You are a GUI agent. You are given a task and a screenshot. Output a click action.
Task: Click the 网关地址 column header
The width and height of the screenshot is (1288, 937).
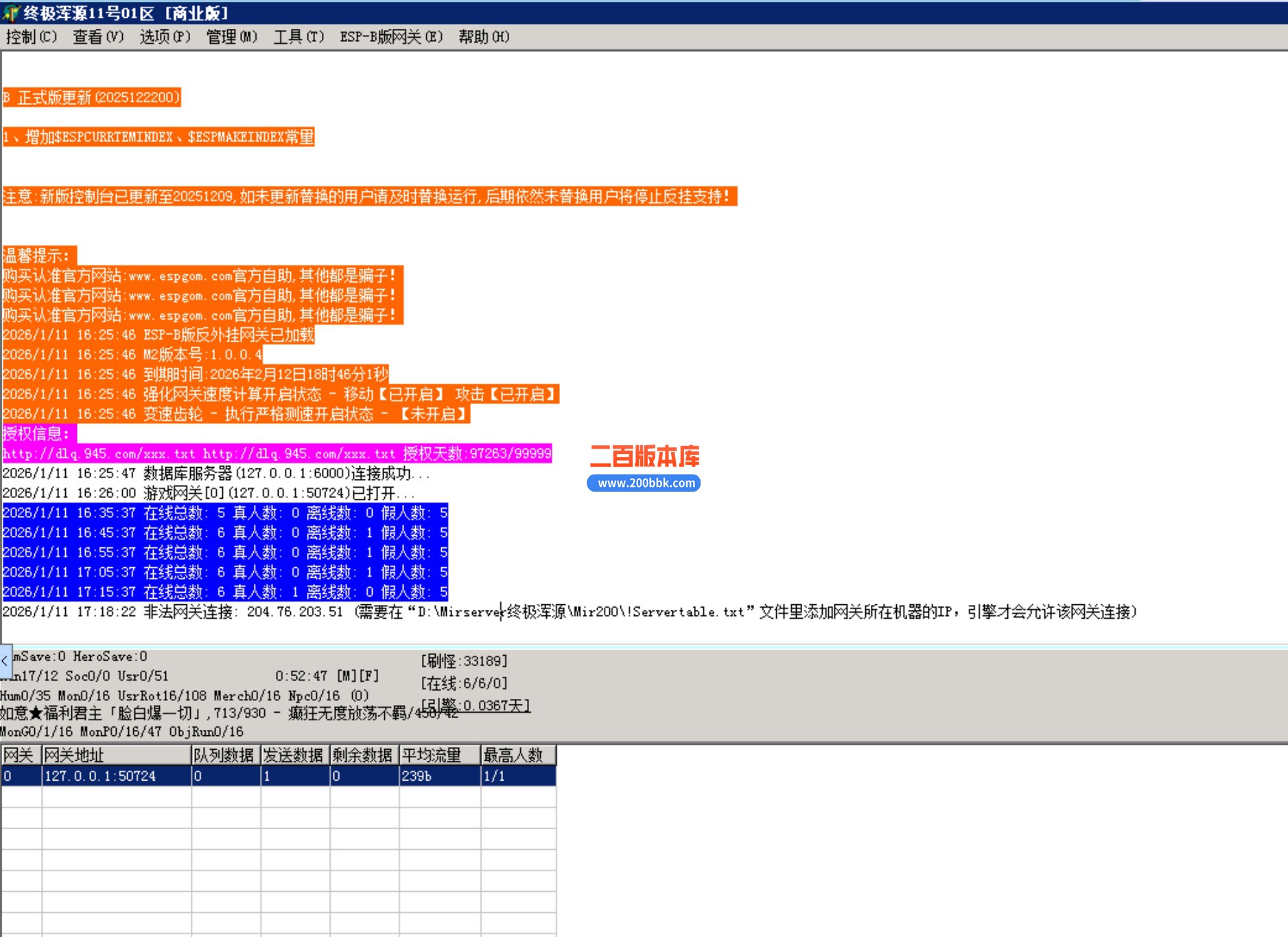[x=115, y=755]
